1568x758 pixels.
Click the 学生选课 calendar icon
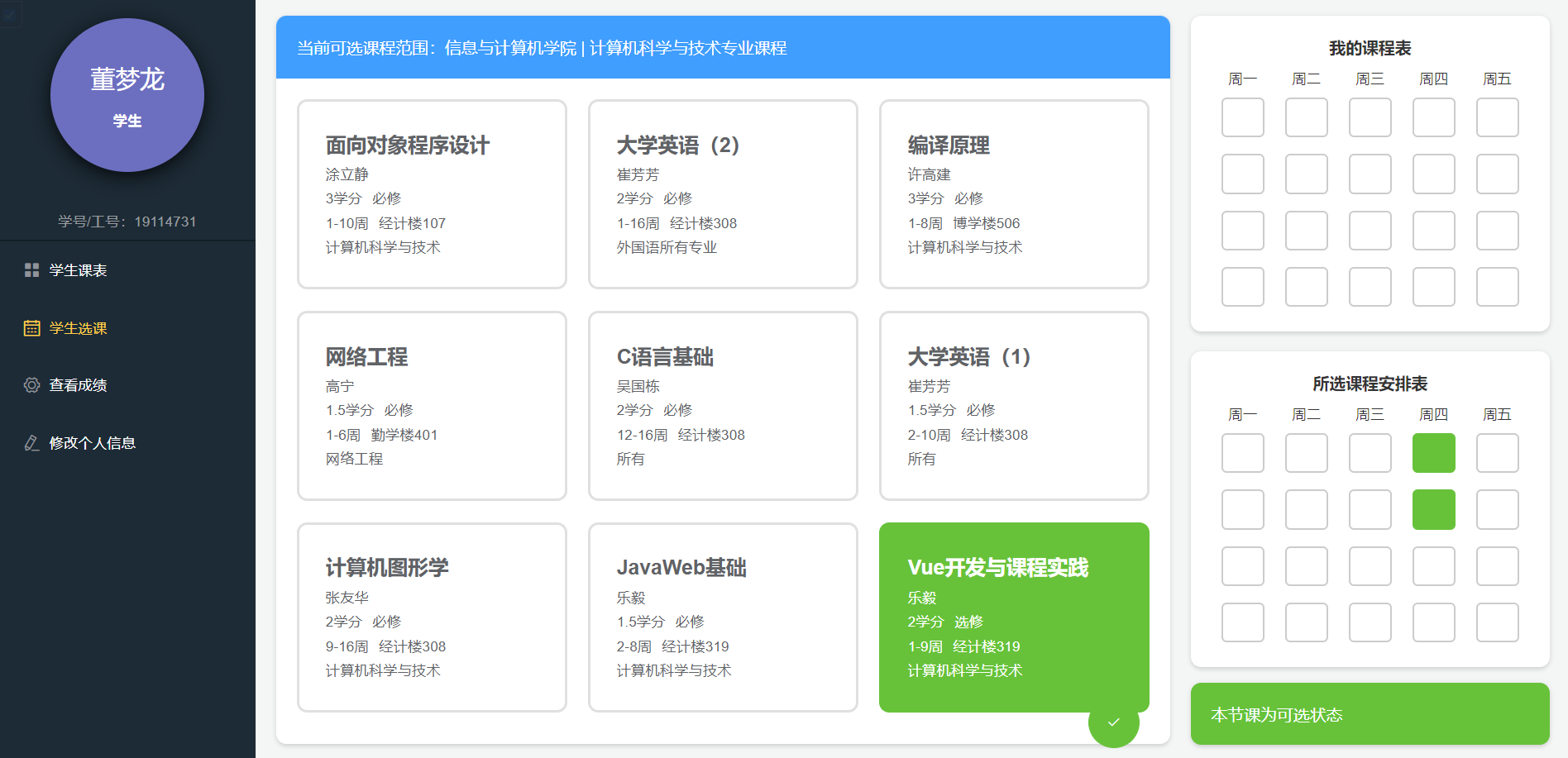point(32,328)
